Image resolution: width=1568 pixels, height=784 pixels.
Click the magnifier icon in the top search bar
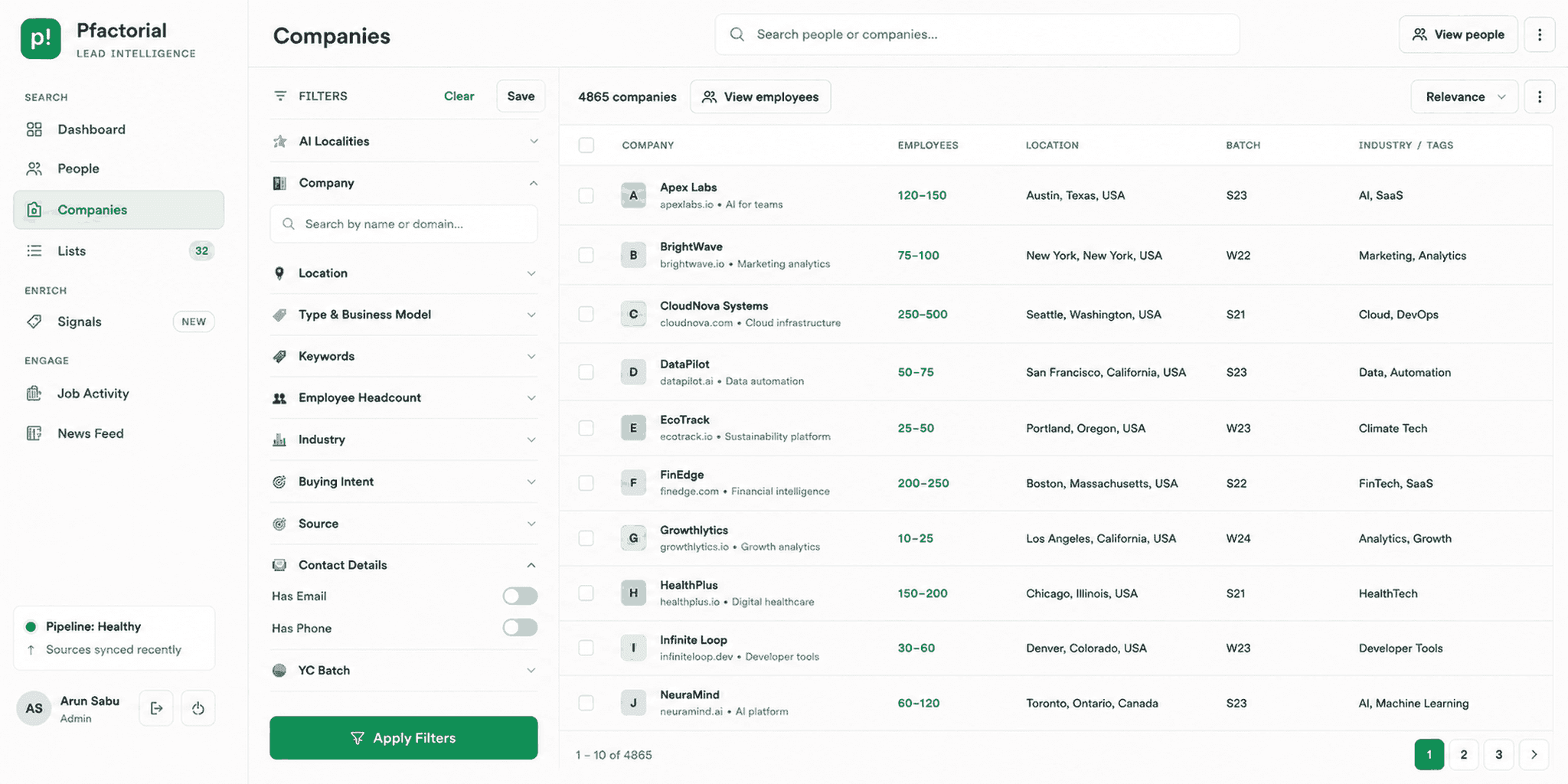pyautogui.click(x=737, y=34)
